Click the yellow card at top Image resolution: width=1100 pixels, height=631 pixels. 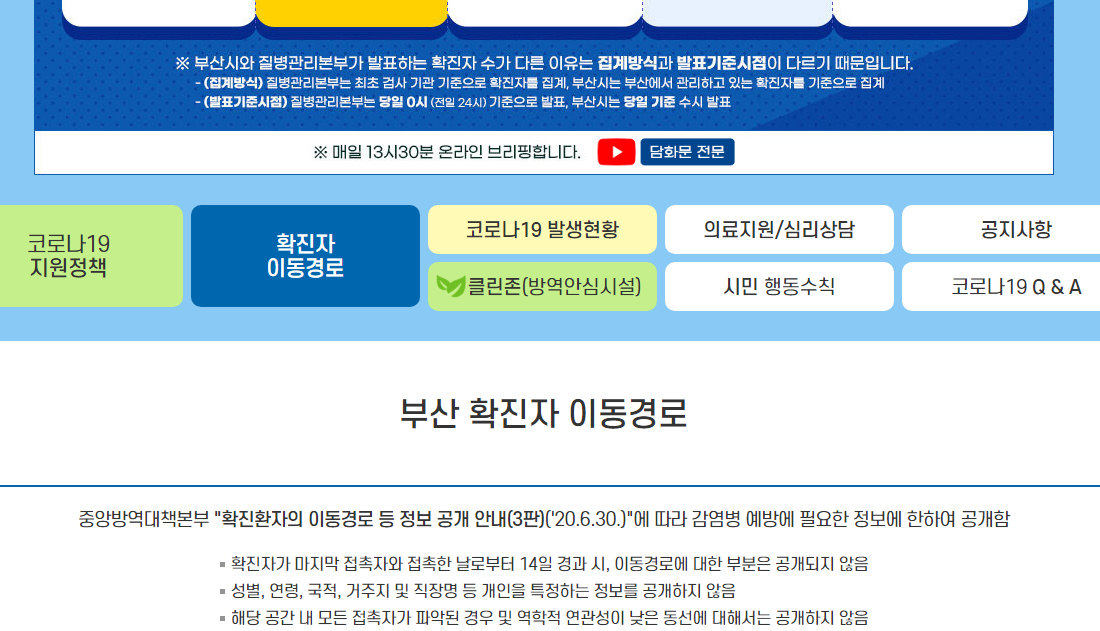point(351,13)
